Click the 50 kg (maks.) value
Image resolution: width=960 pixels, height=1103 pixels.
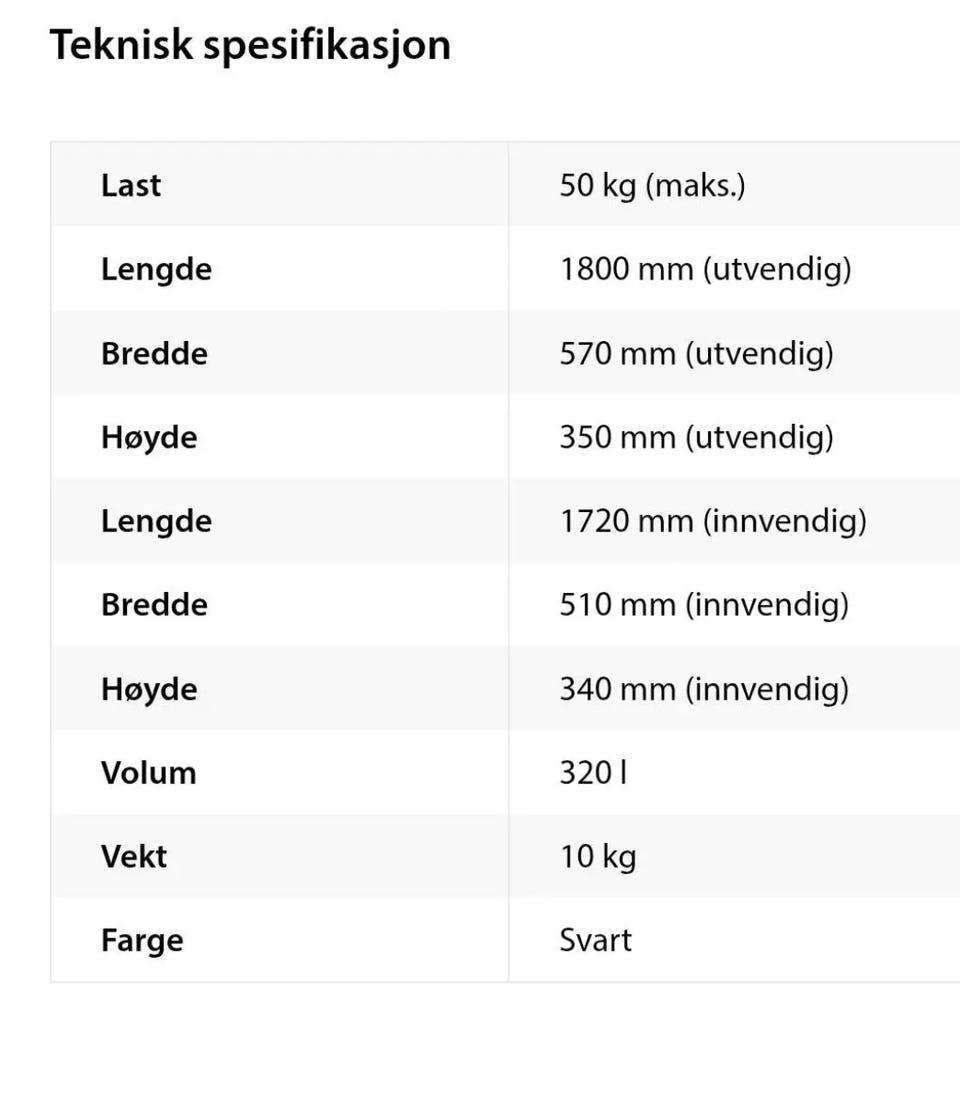tap(652, 186)
